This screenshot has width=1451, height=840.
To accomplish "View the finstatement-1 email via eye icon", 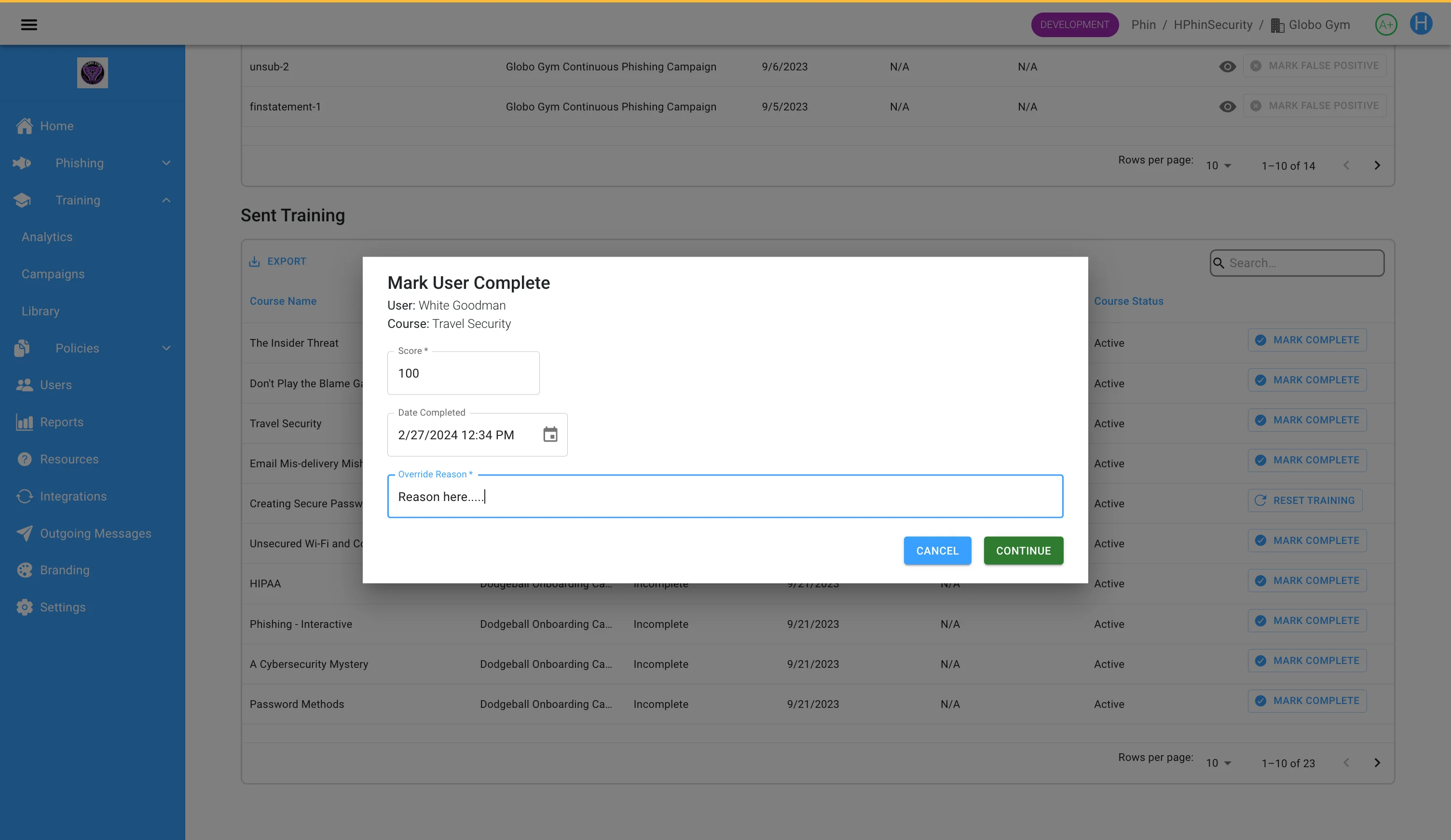I will coord(1227,107).
